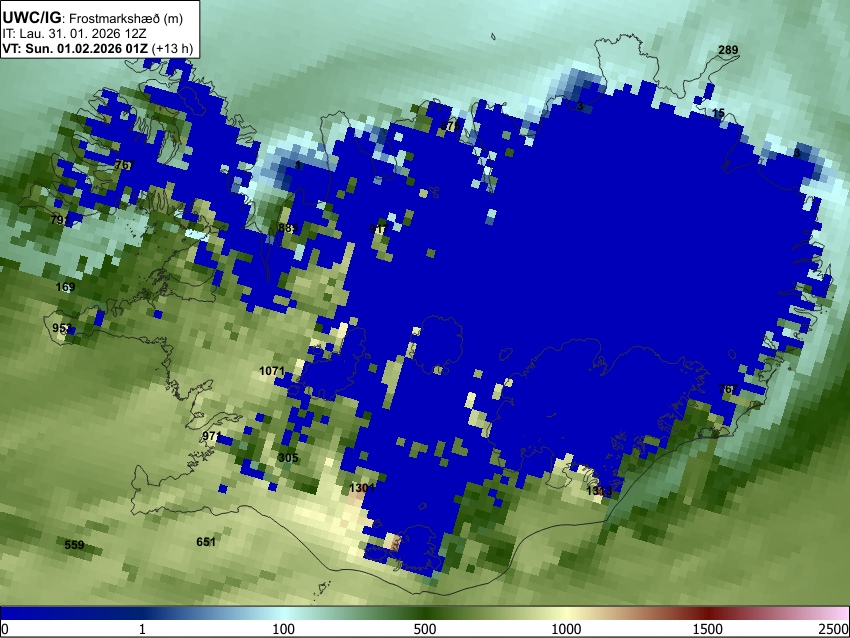Click the 'UWC/IG: Frostmarkshæð (m)' title text

pos(93,18)
